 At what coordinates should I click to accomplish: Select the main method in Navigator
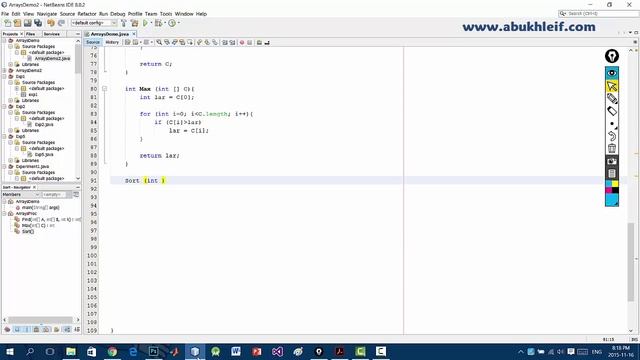[40, 207]
